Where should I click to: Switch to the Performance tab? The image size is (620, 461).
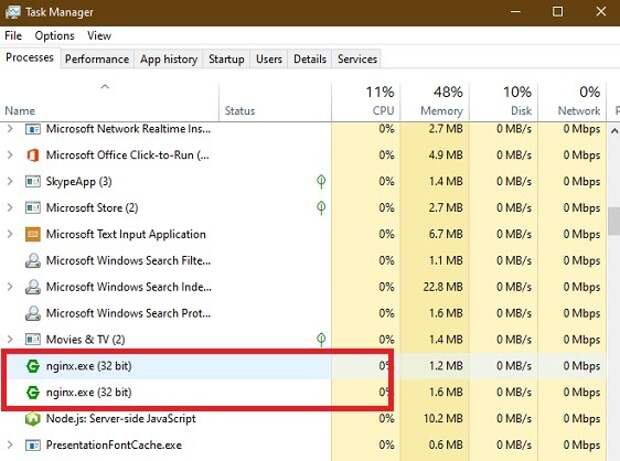tap(97, 59)
